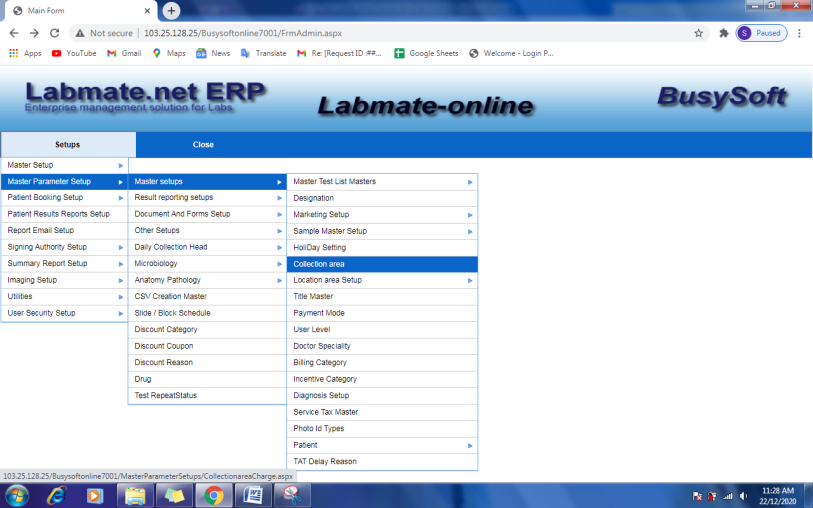Open the Chrome three-dot menu

[799, 33]
